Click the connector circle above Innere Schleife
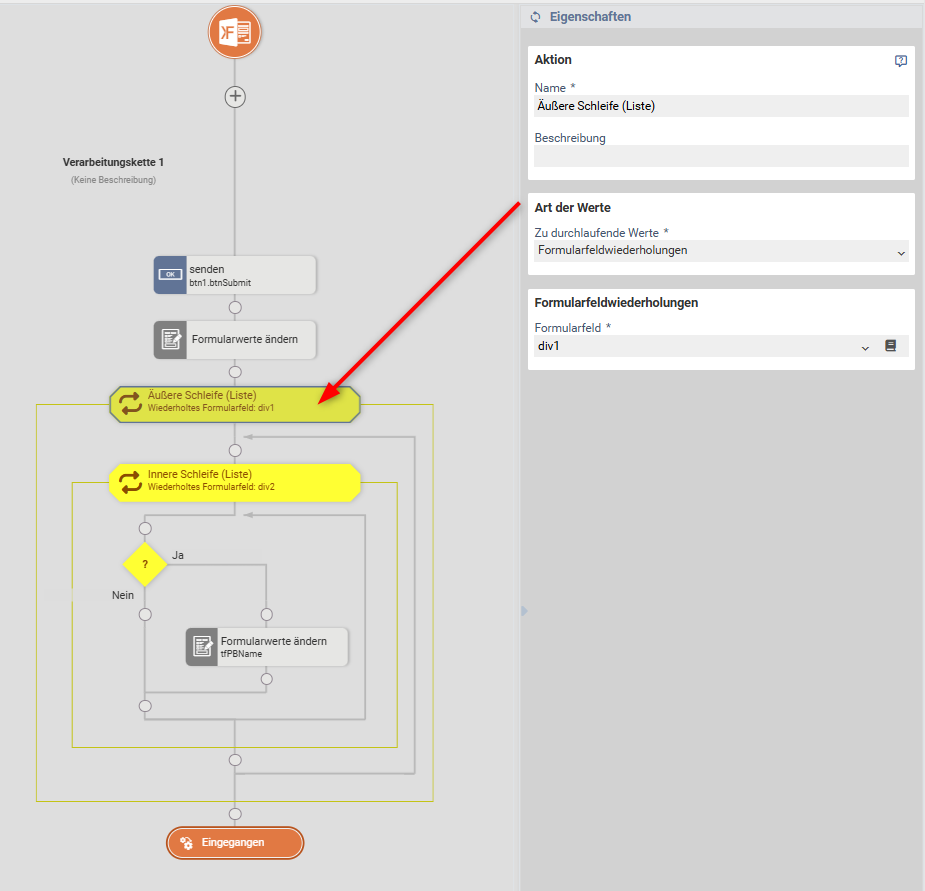Image resolution: width=925 pixels, height=891 pixels. pyautogui.click(x=235, y=451)
